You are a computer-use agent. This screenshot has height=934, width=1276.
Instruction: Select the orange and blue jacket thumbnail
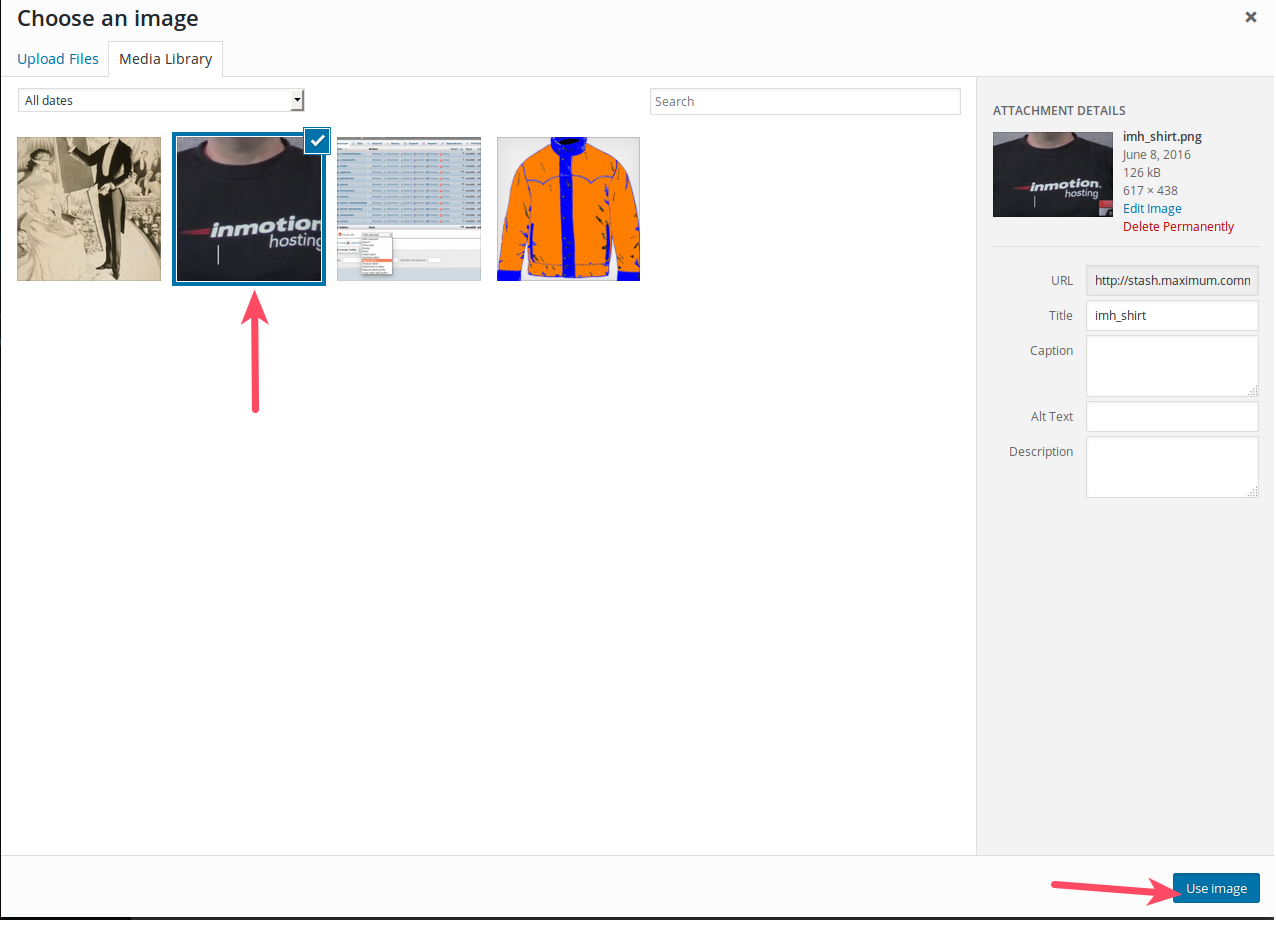(x=568, y=209)
